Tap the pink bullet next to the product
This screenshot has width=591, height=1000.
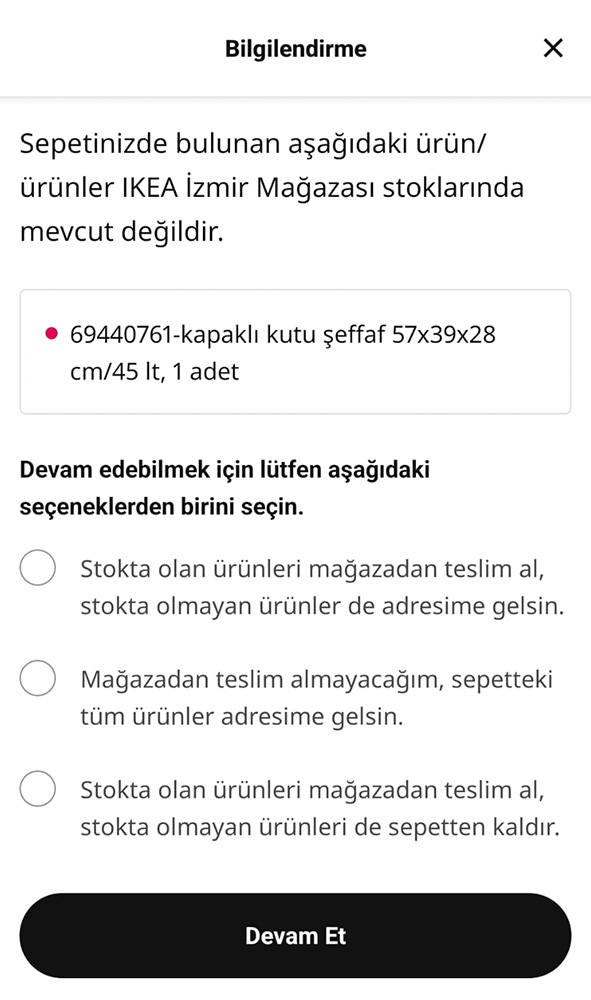point(54,329)
